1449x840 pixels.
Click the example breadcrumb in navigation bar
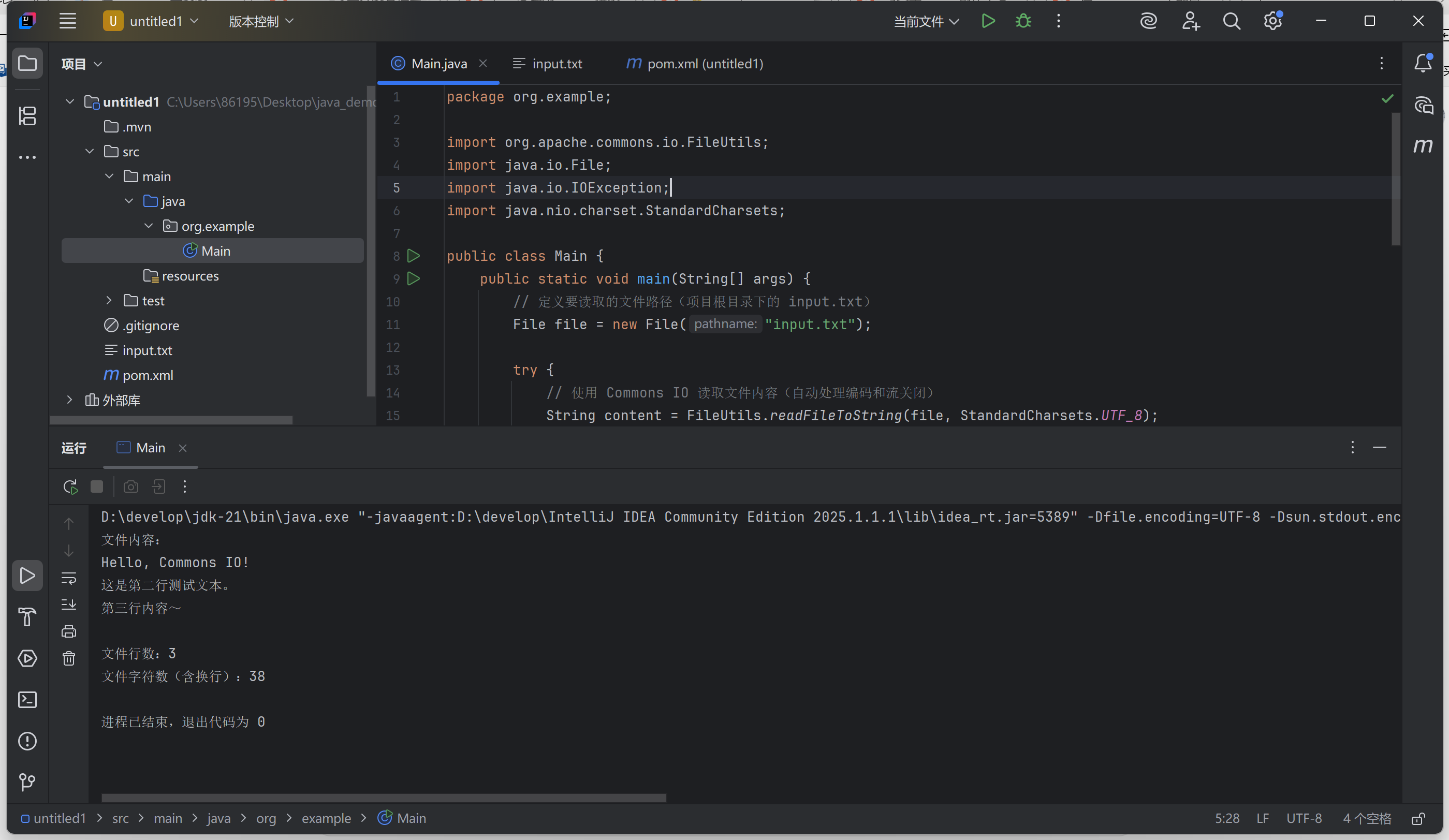[326, 819]
